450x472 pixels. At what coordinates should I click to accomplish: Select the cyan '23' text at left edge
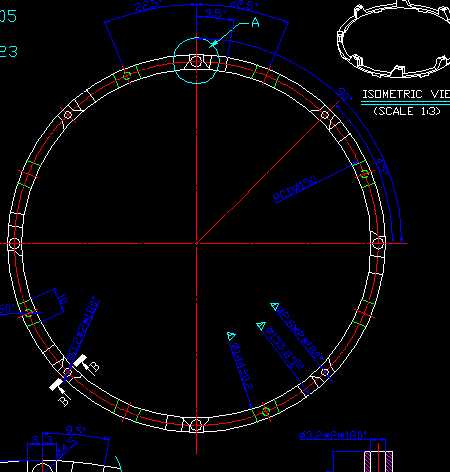pyautogui.click(x=9, y=52)
